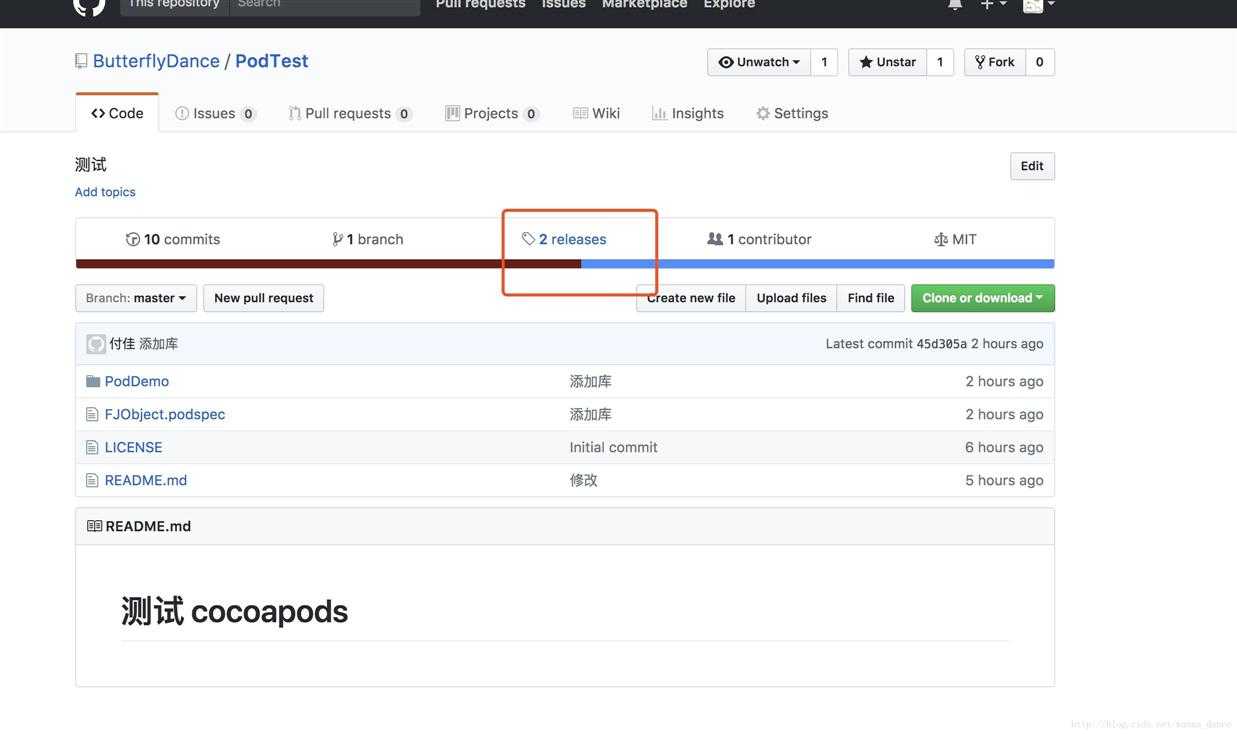1237x734 pixels.
Task: Open the PodDemo folder
Action: tap(137, 381)
